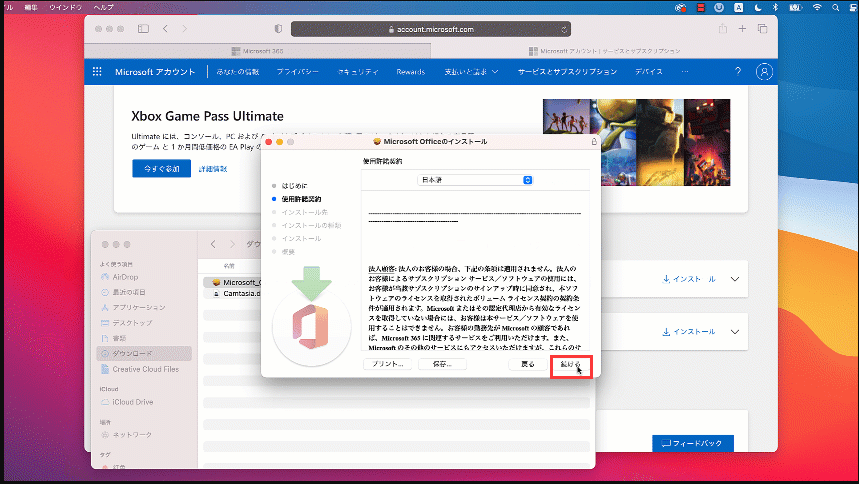This screenshot has height=484, width=859.
Task: Expand the first インストール row chevron
Action: point(736,280)
